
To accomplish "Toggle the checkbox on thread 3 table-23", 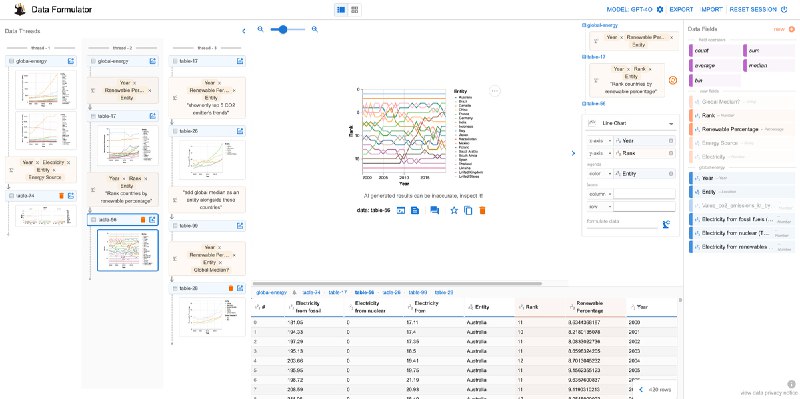I will pos(175,288).
